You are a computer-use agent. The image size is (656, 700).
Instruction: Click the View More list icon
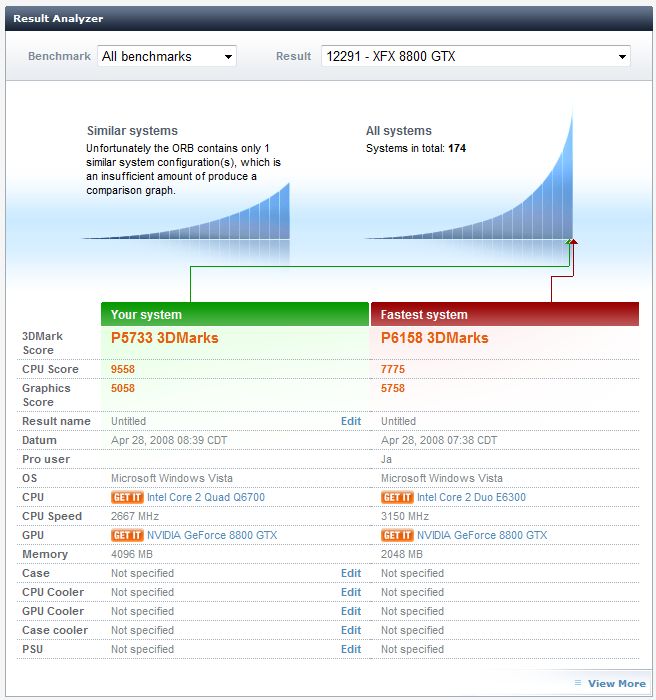click(x=578, y=683)
